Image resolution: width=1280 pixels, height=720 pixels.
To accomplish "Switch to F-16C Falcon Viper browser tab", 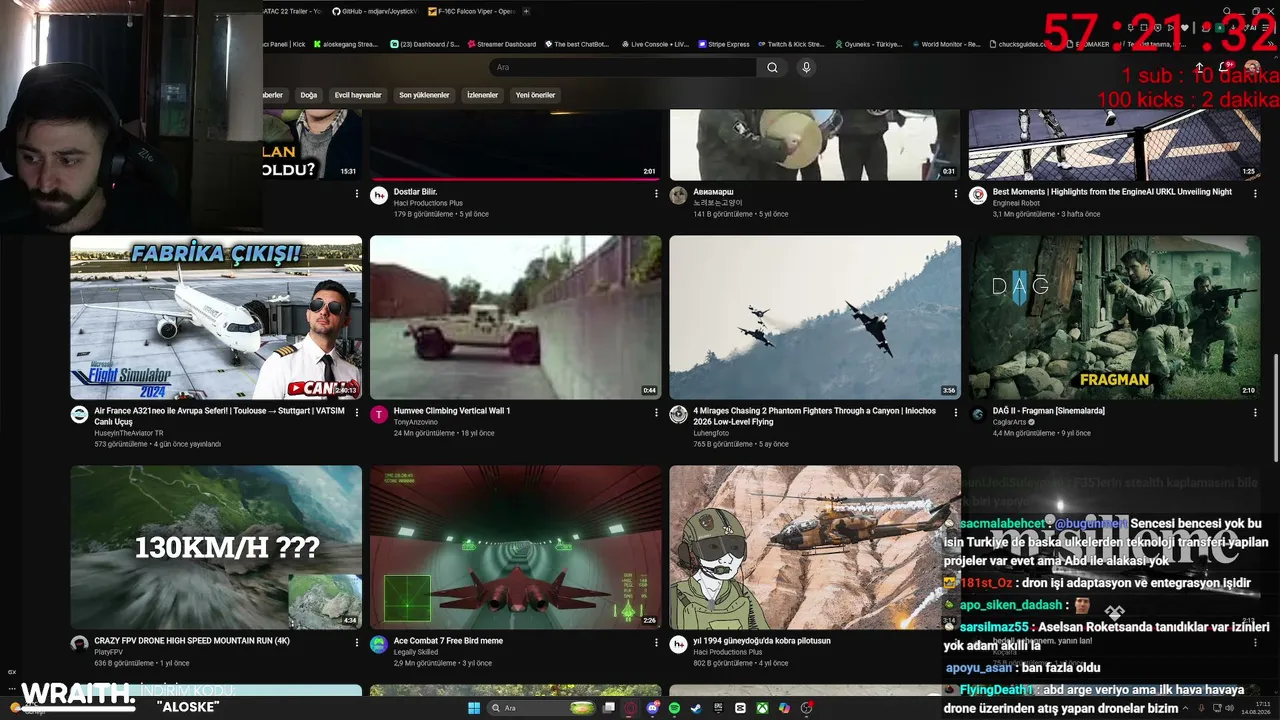I will coord(471,11).
